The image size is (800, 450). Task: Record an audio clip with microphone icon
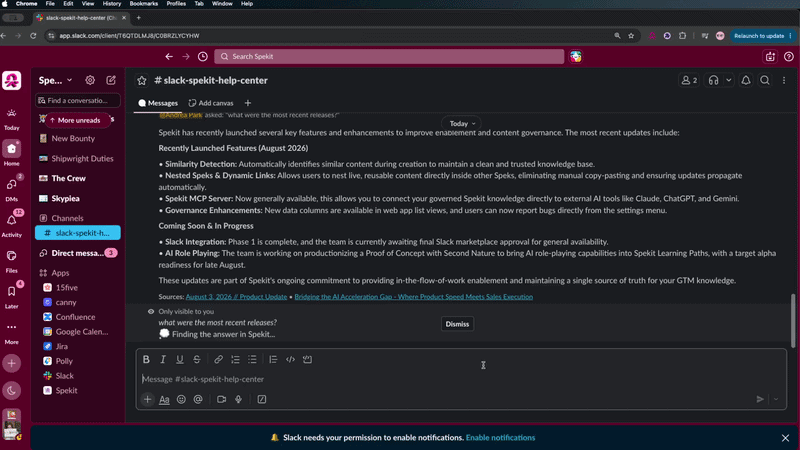coord(238,399)
